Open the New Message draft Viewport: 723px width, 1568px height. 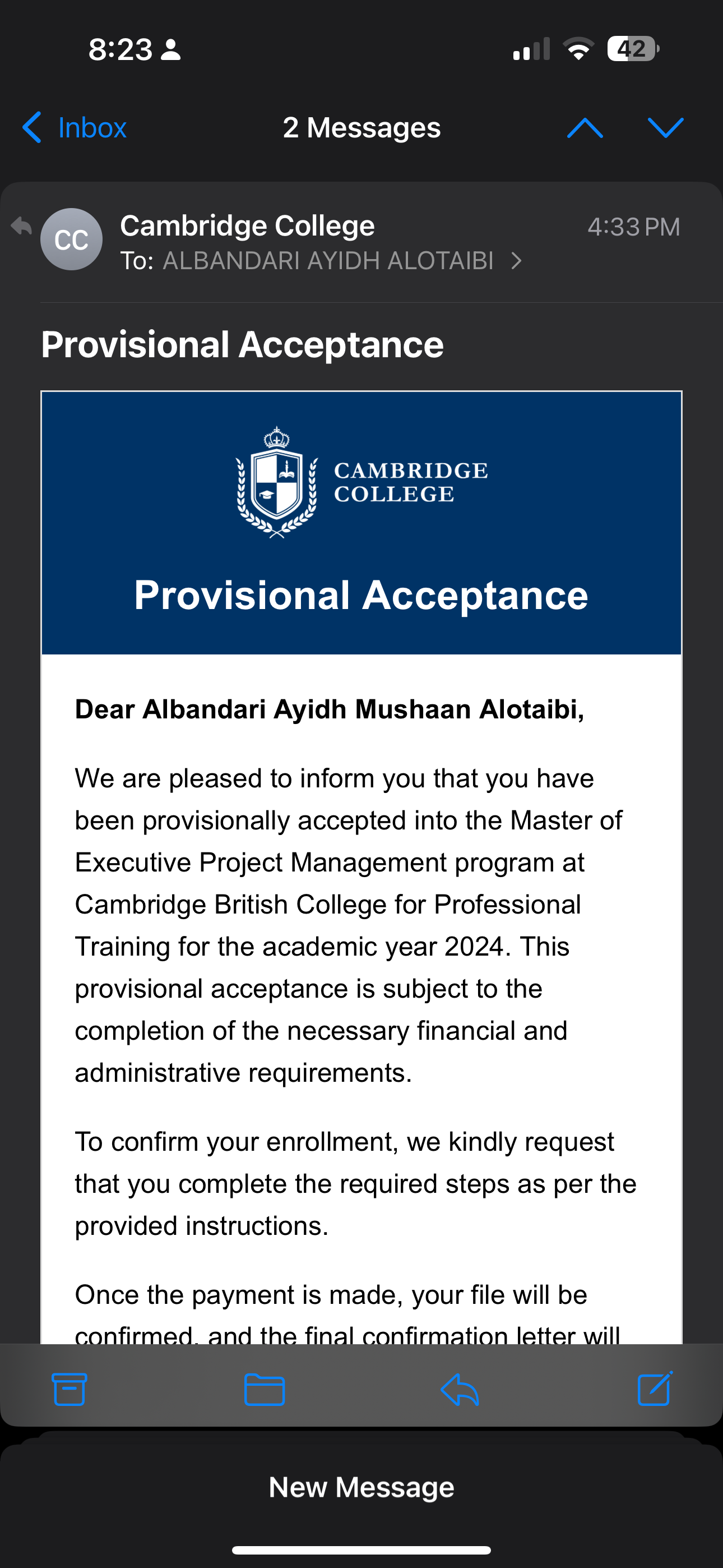tap(361, 1487)
